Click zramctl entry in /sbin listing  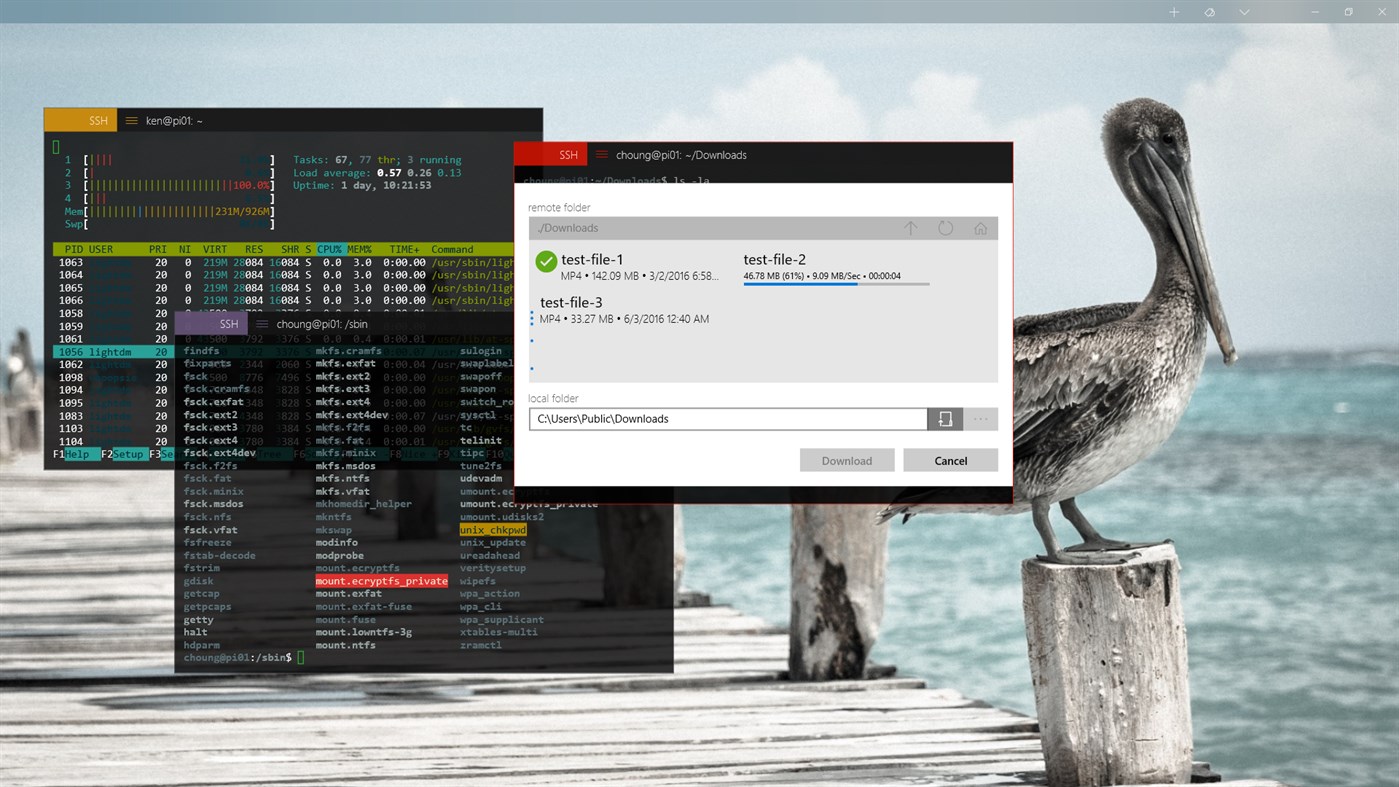(481, 645)
